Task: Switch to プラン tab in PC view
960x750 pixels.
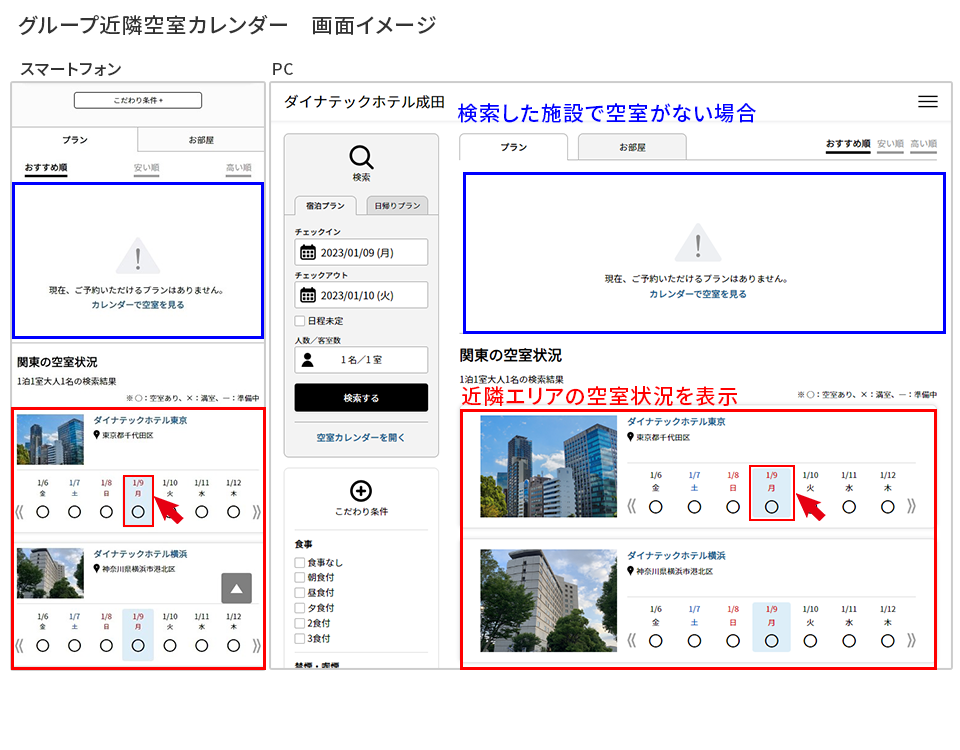Action: pyautogui.click(x=513, y=147)
